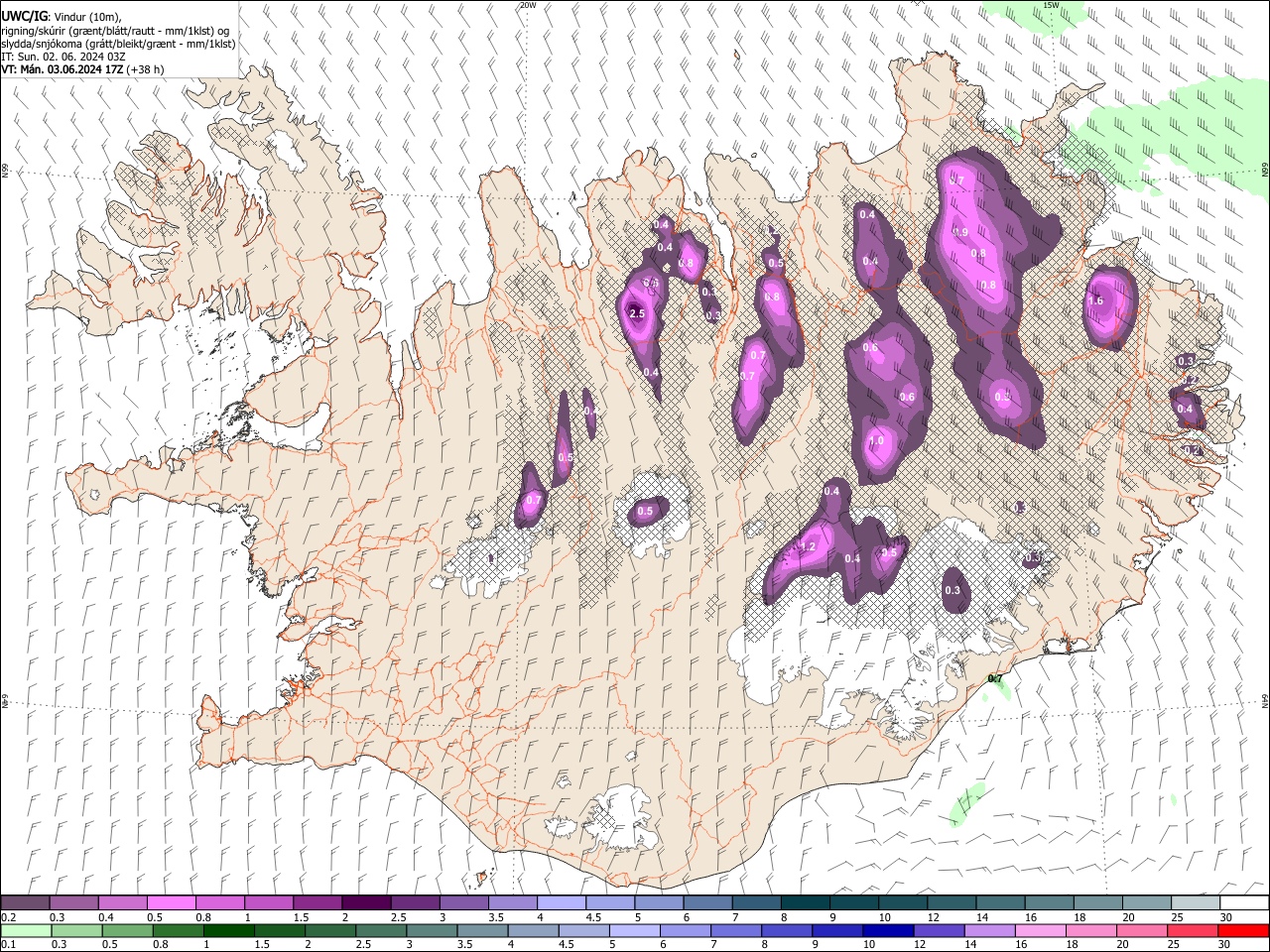Click the '30' label on the upper scale

[1226, 916]
